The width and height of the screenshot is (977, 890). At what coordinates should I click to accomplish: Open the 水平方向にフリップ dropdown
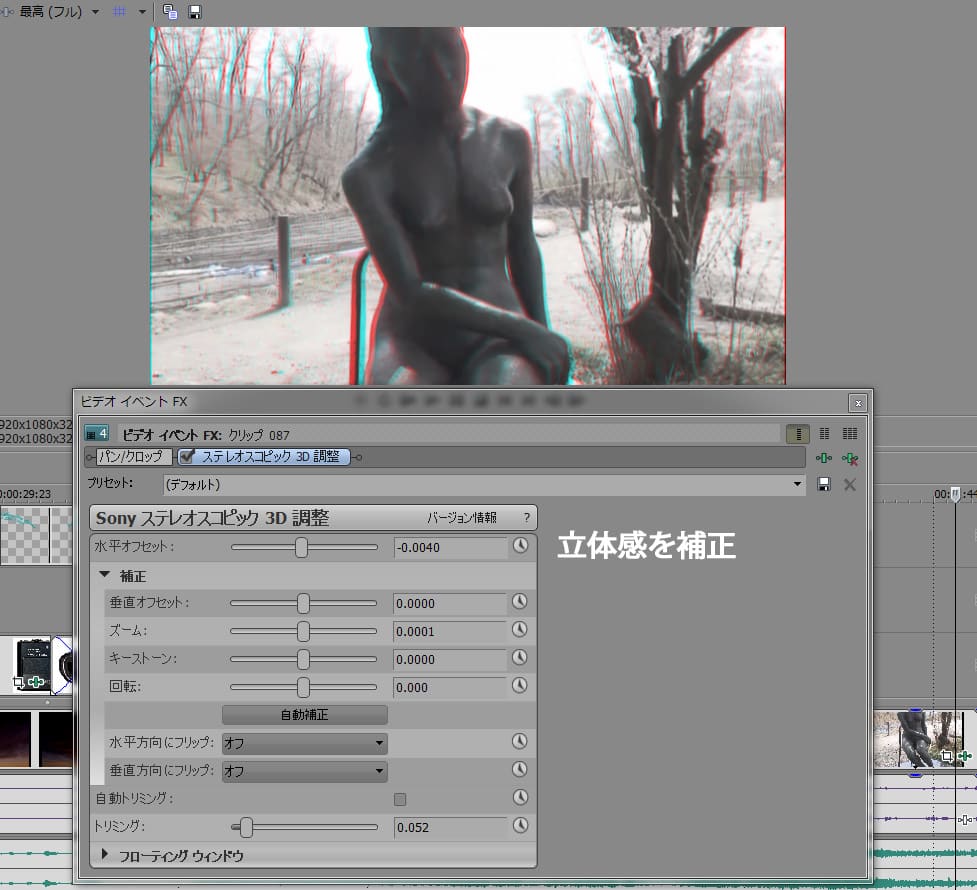[379, 743]
